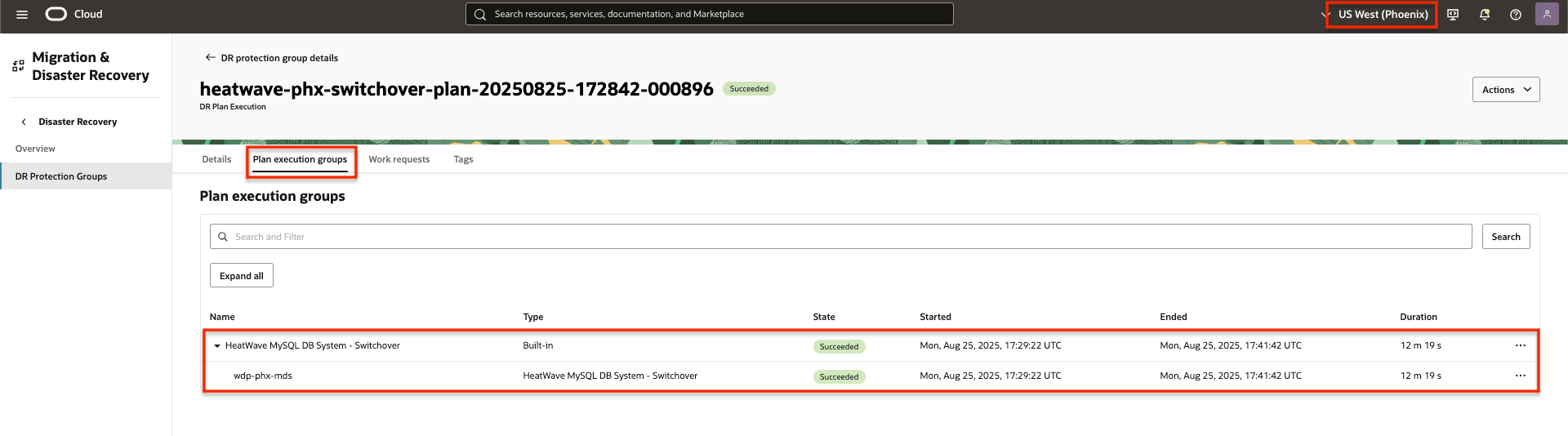Viewport: 1568px width, 436px height.
Task: Click the State column header
Action: point(824,317)
